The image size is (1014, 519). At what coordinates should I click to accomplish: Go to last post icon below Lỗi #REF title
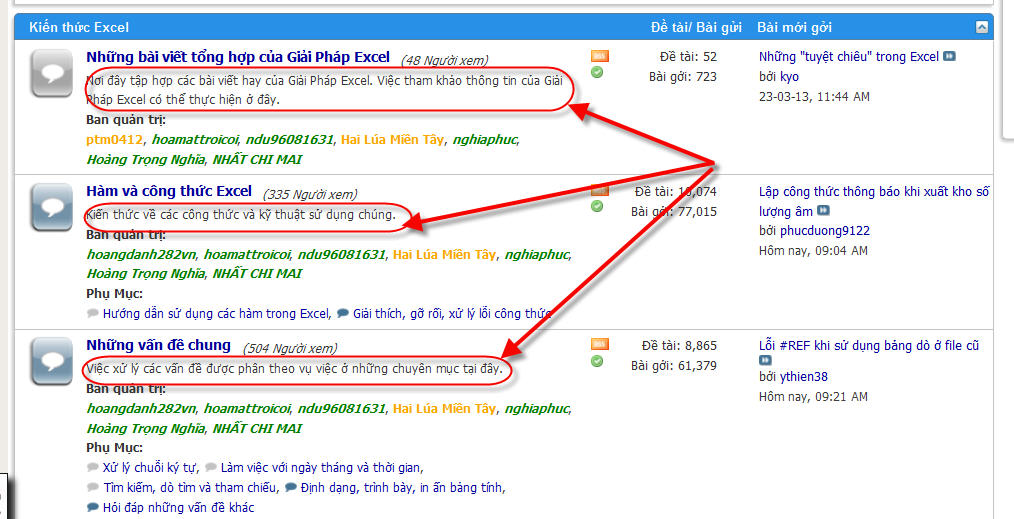point(765,360)
